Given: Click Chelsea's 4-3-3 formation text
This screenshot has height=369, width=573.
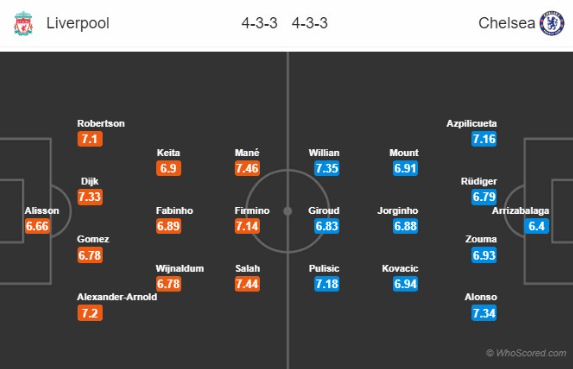Looking at the screenshot, I should coord(310,23).
